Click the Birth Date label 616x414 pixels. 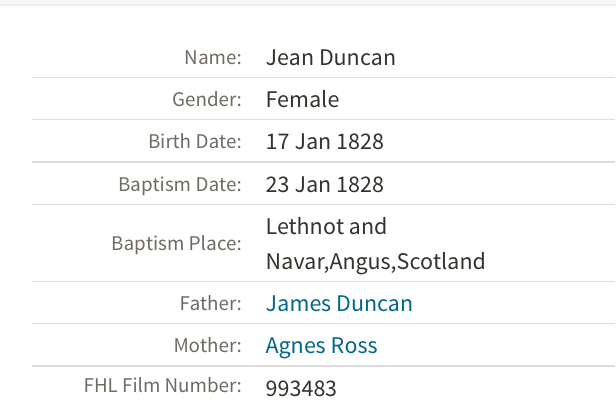click(195, 141)
